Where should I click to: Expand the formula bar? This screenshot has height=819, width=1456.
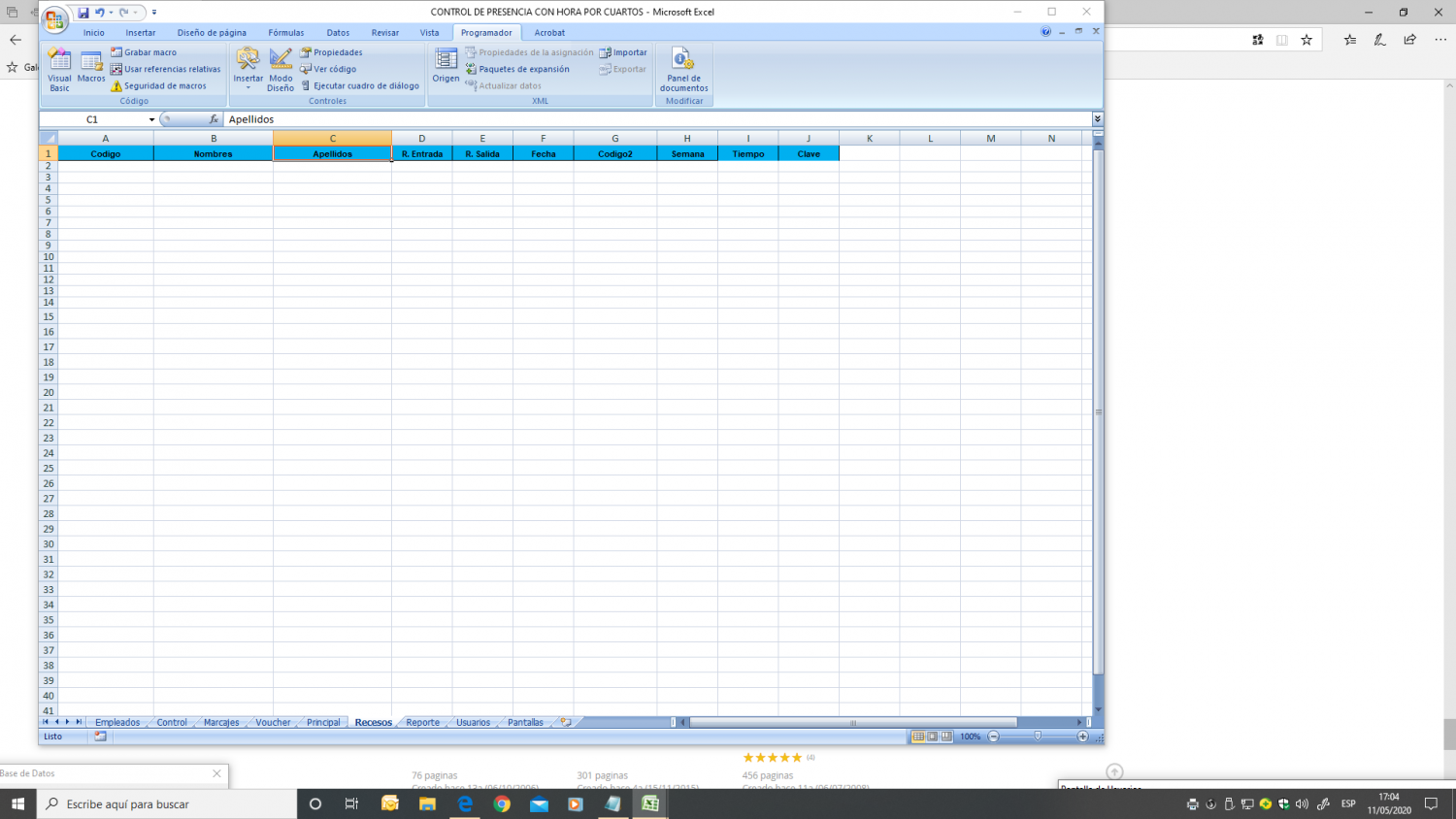[1097, 119]
